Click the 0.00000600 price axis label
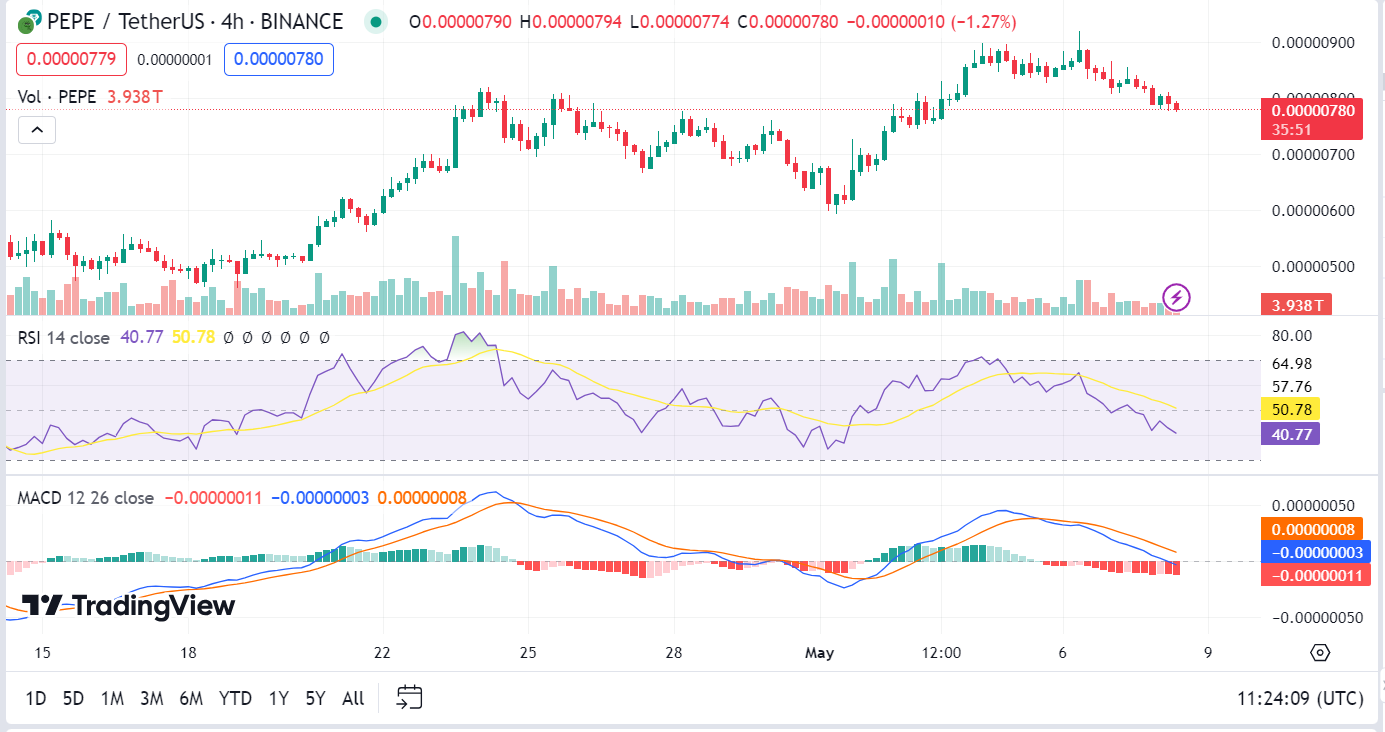 coord(1312,211)
